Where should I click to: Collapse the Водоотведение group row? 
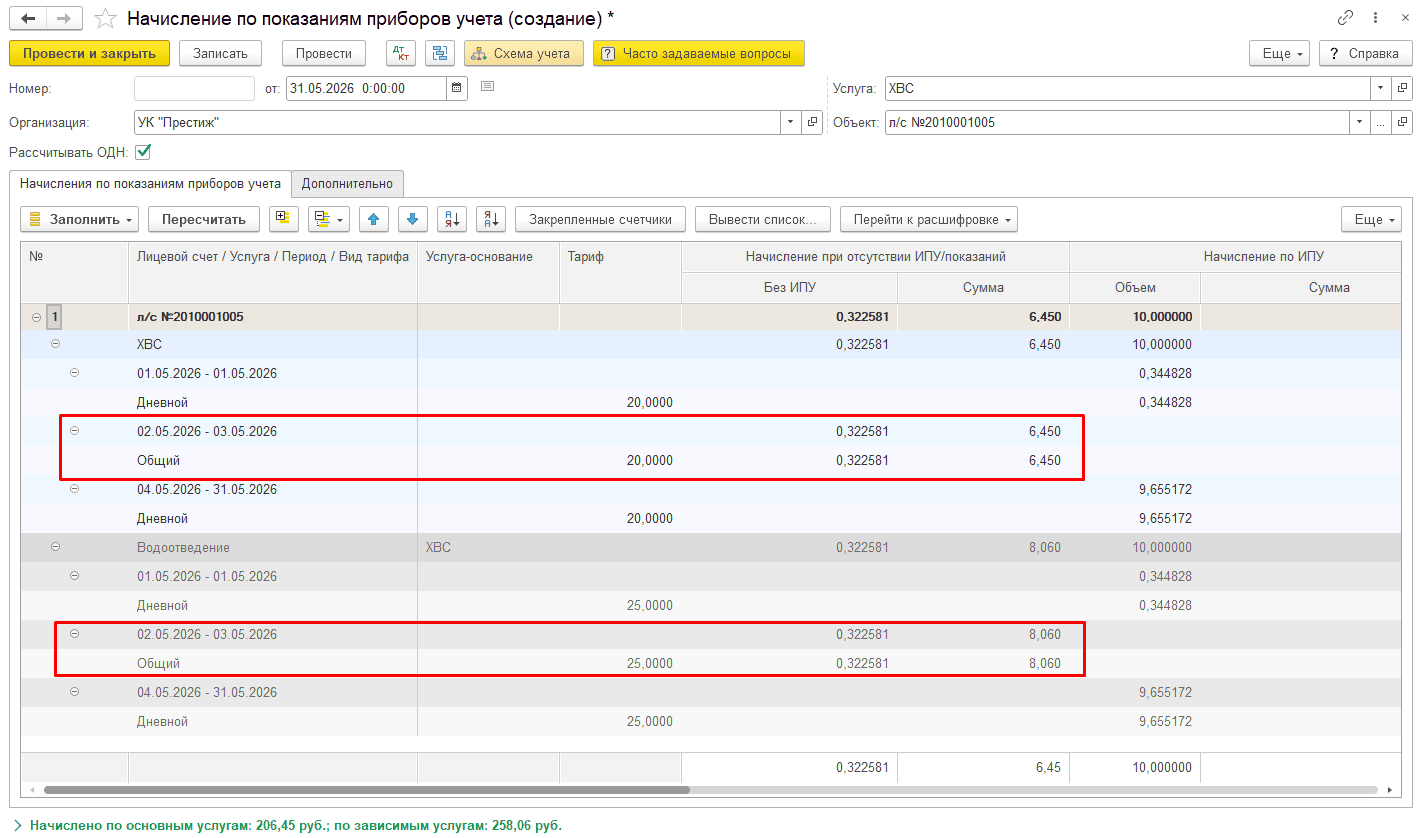click(55, 547)
